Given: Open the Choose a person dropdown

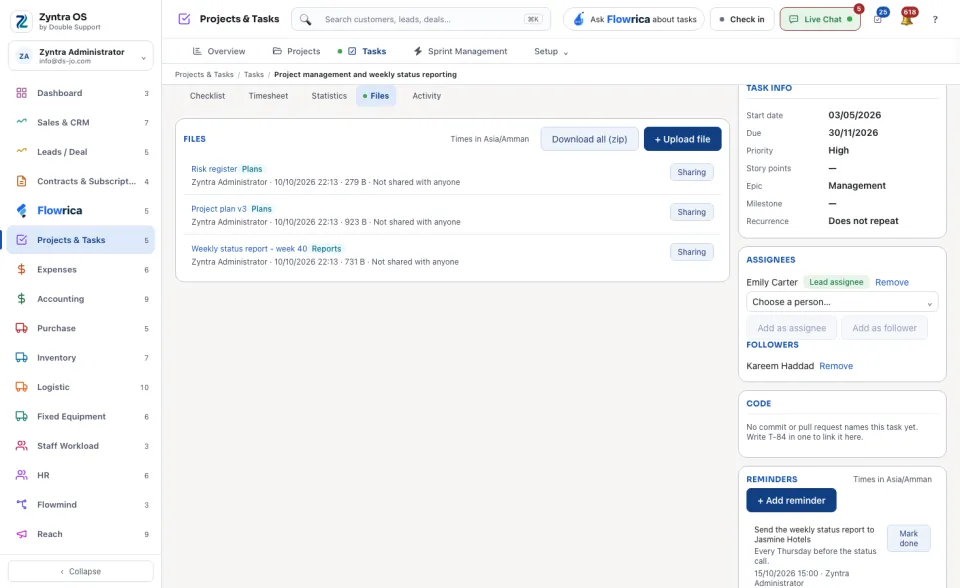Looking at the screenshot, I should coord(842,302).
